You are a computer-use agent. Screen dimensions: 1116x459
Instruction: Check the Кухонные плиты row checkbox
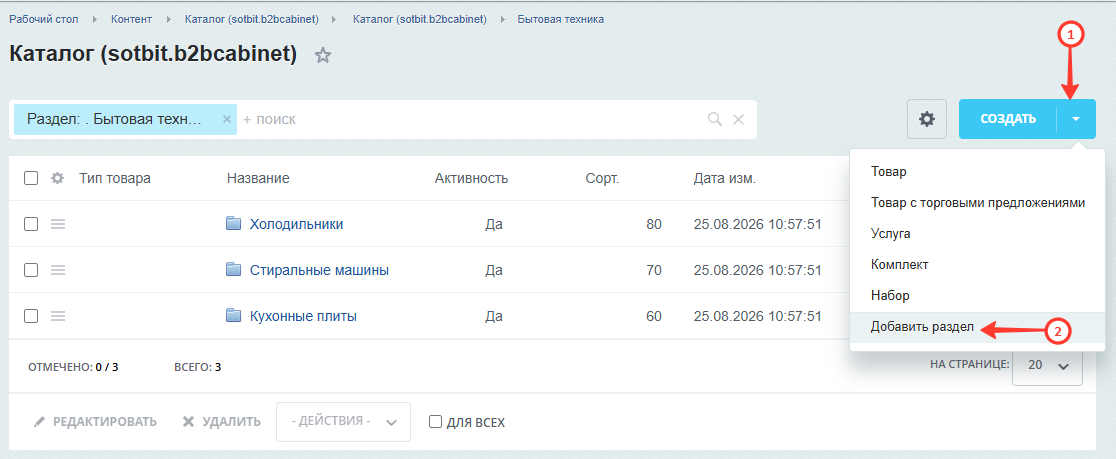tap(31, 316)
